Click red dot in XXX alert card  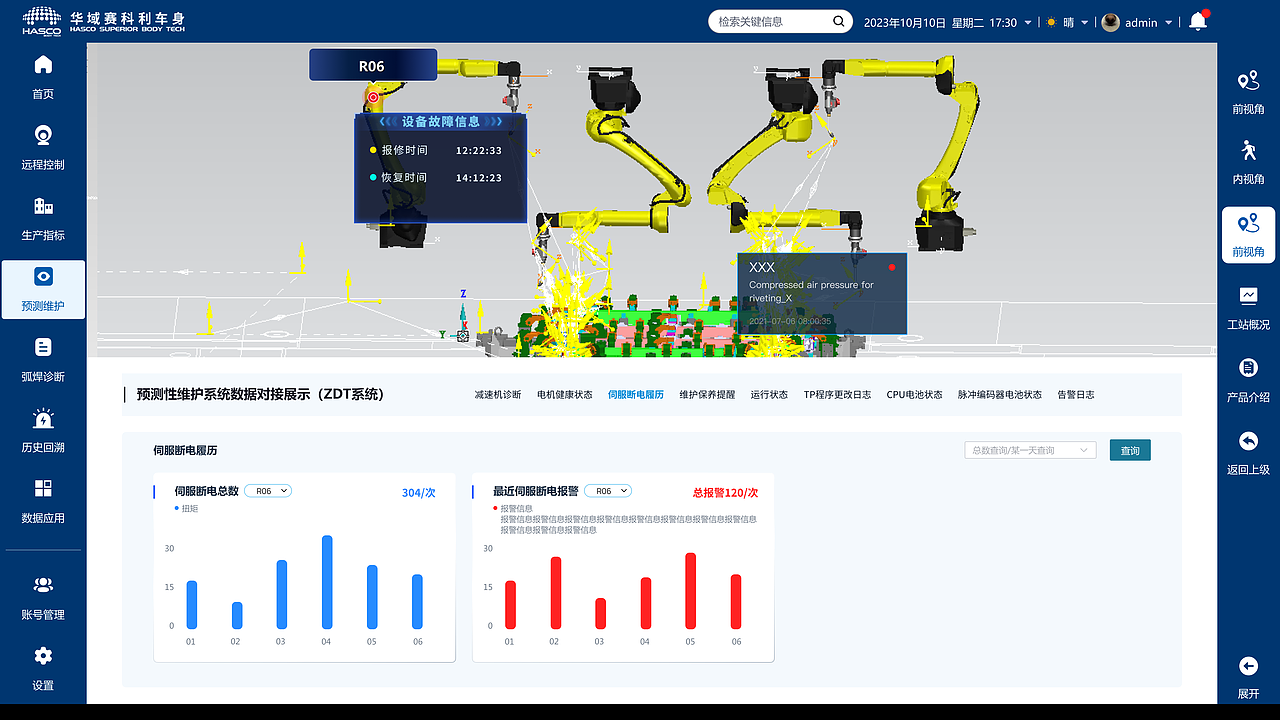pyautogui.click(x=892, y=267)
